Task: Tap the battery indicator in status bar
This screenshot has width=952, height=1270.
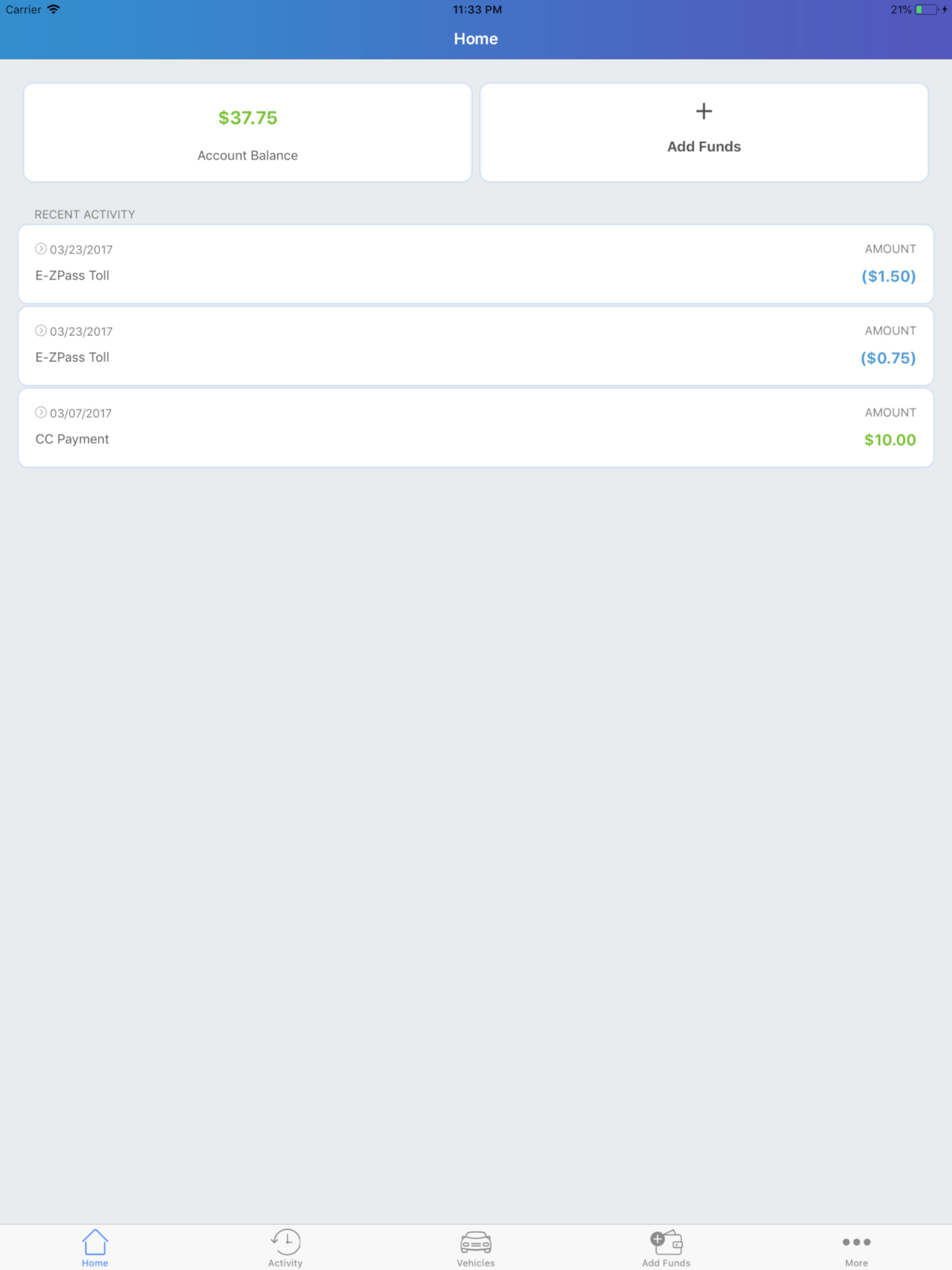Action: 927,10
